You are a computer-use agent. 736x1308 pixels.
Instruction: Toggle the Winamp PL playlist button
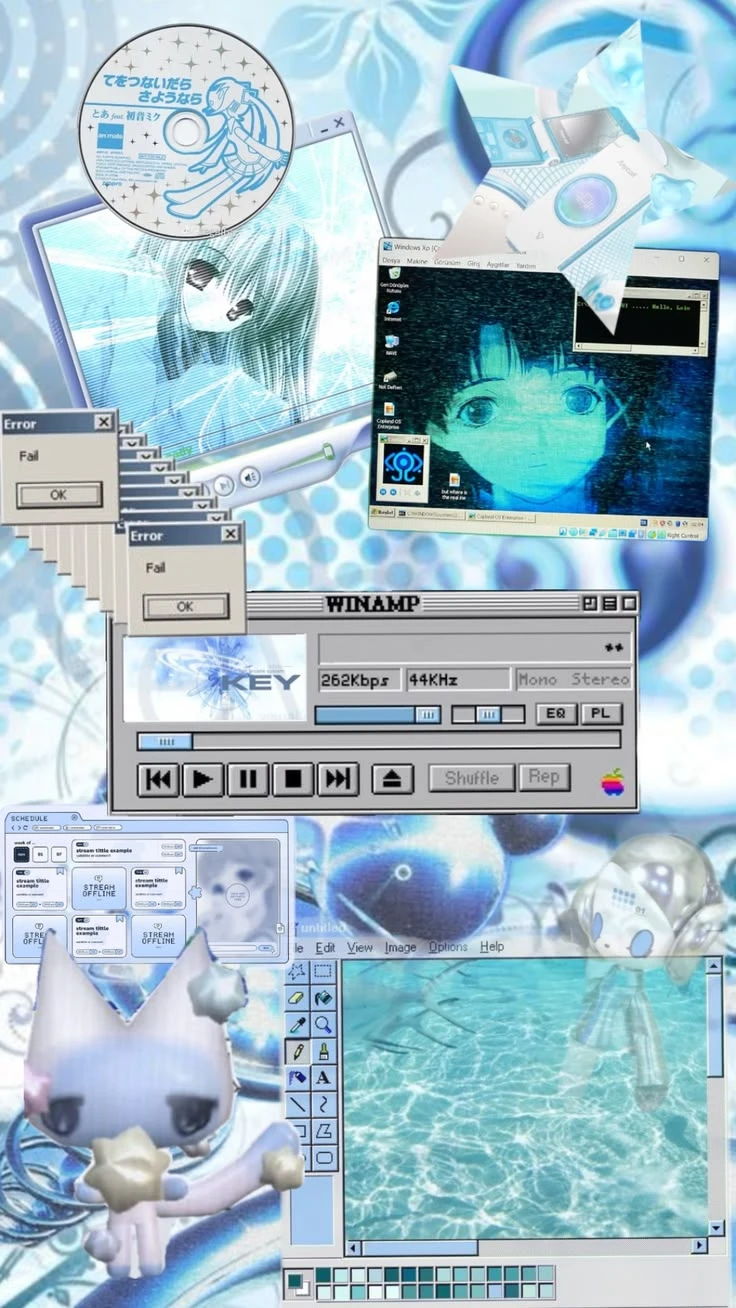(601, 714)
